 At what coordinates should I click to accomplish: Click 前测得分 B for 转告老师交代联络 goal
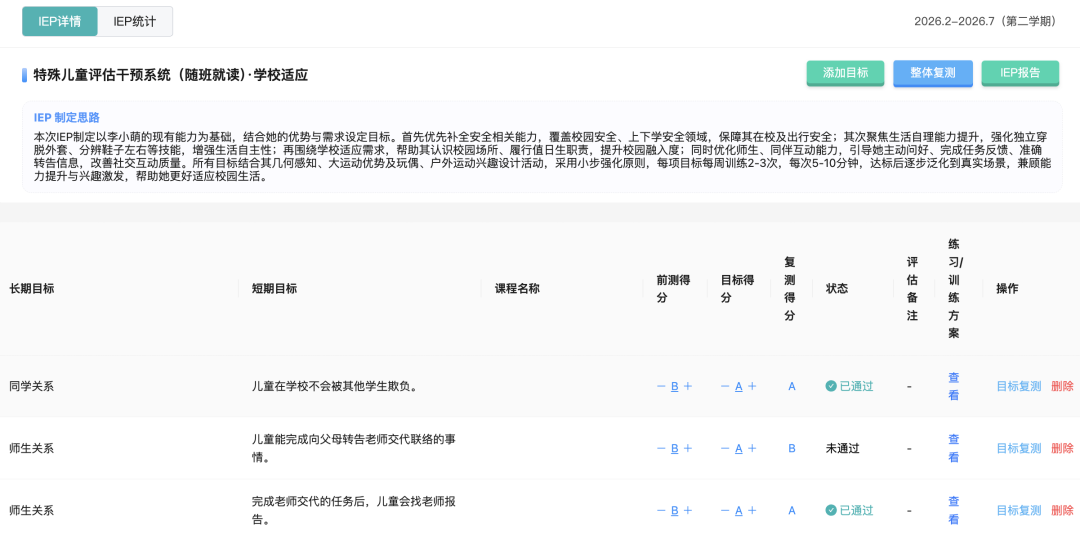point(674,448)
